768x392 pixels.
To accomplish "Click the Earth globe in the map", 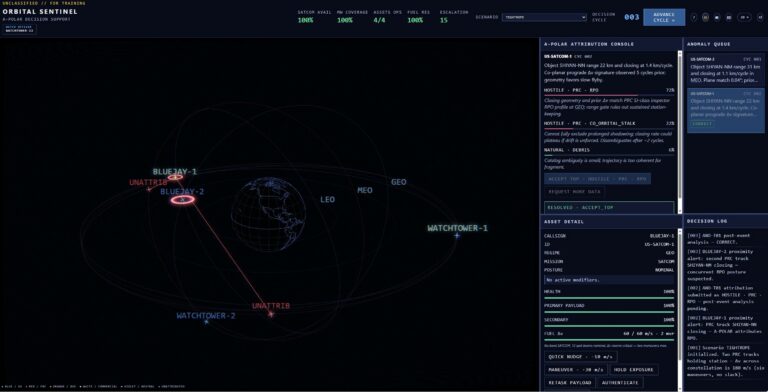I will (x=268, y=214).
